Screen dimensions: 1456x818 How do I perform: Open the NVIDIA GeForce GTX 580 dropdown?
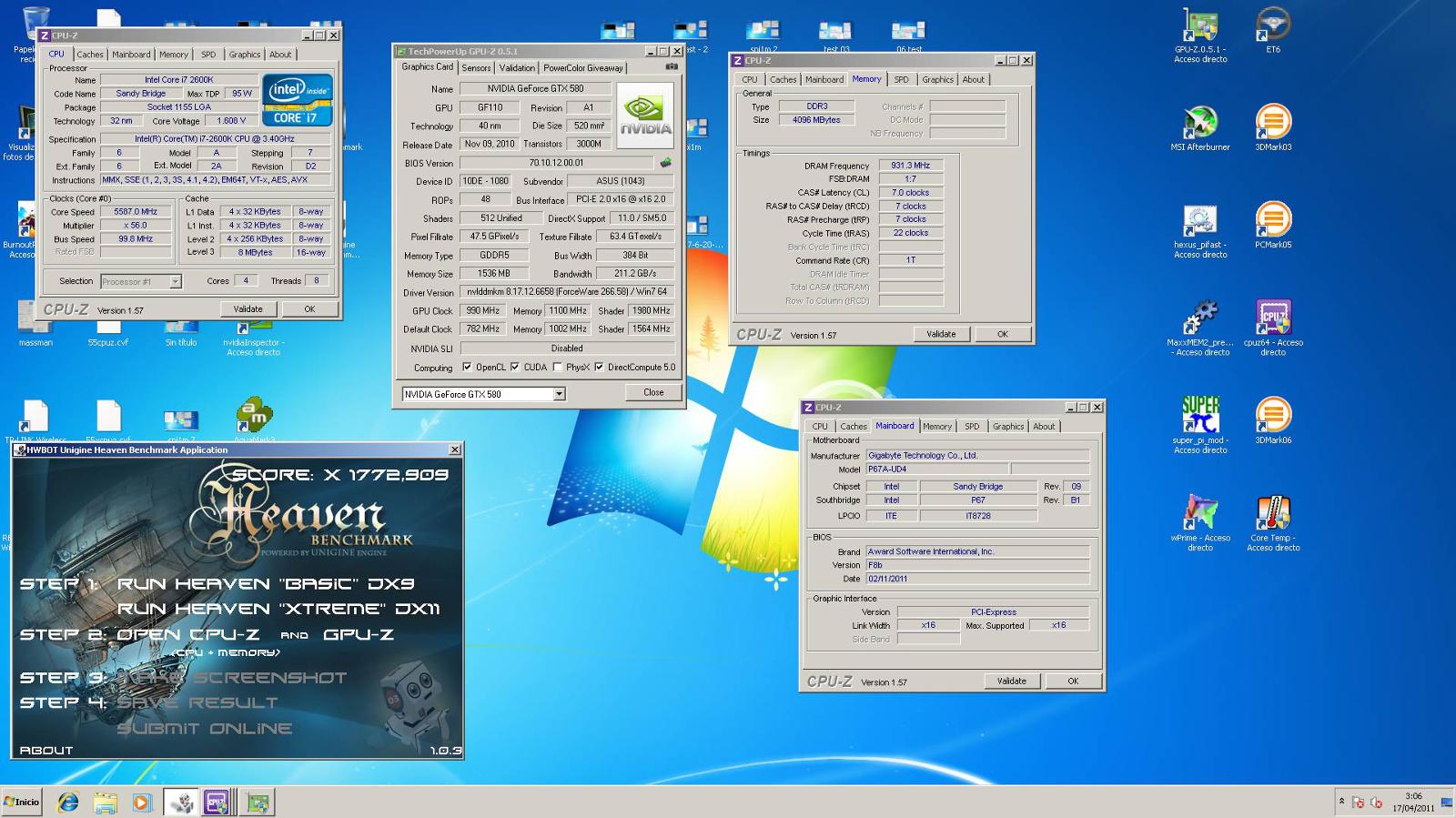point(559,394)
